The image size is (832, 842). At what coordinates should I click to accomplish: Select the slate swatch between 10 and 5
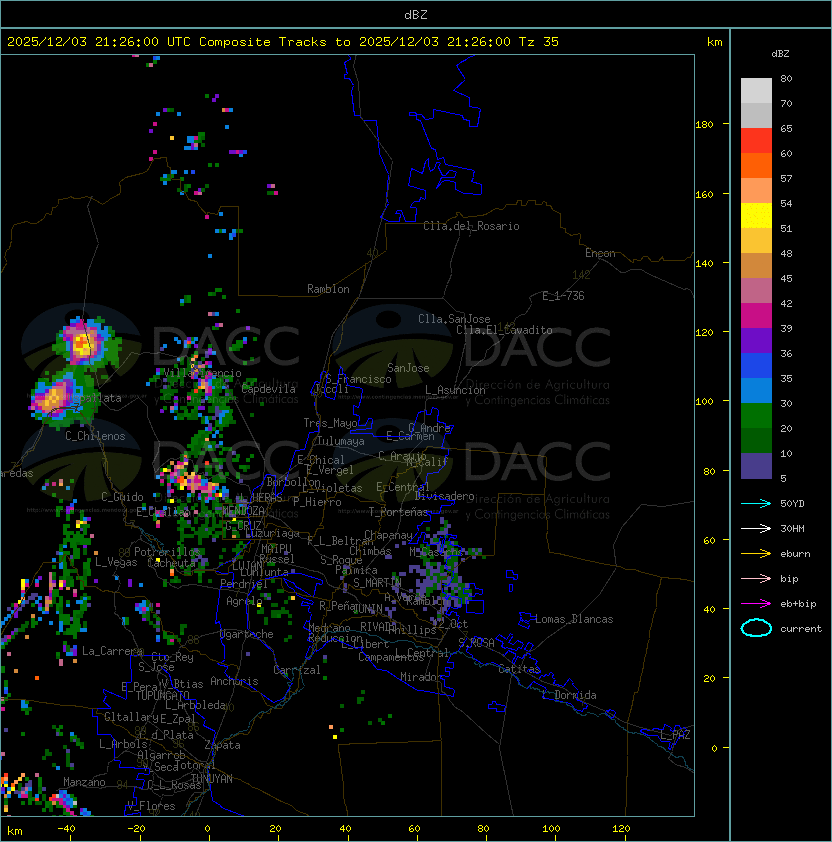click(x=756, y=466)
